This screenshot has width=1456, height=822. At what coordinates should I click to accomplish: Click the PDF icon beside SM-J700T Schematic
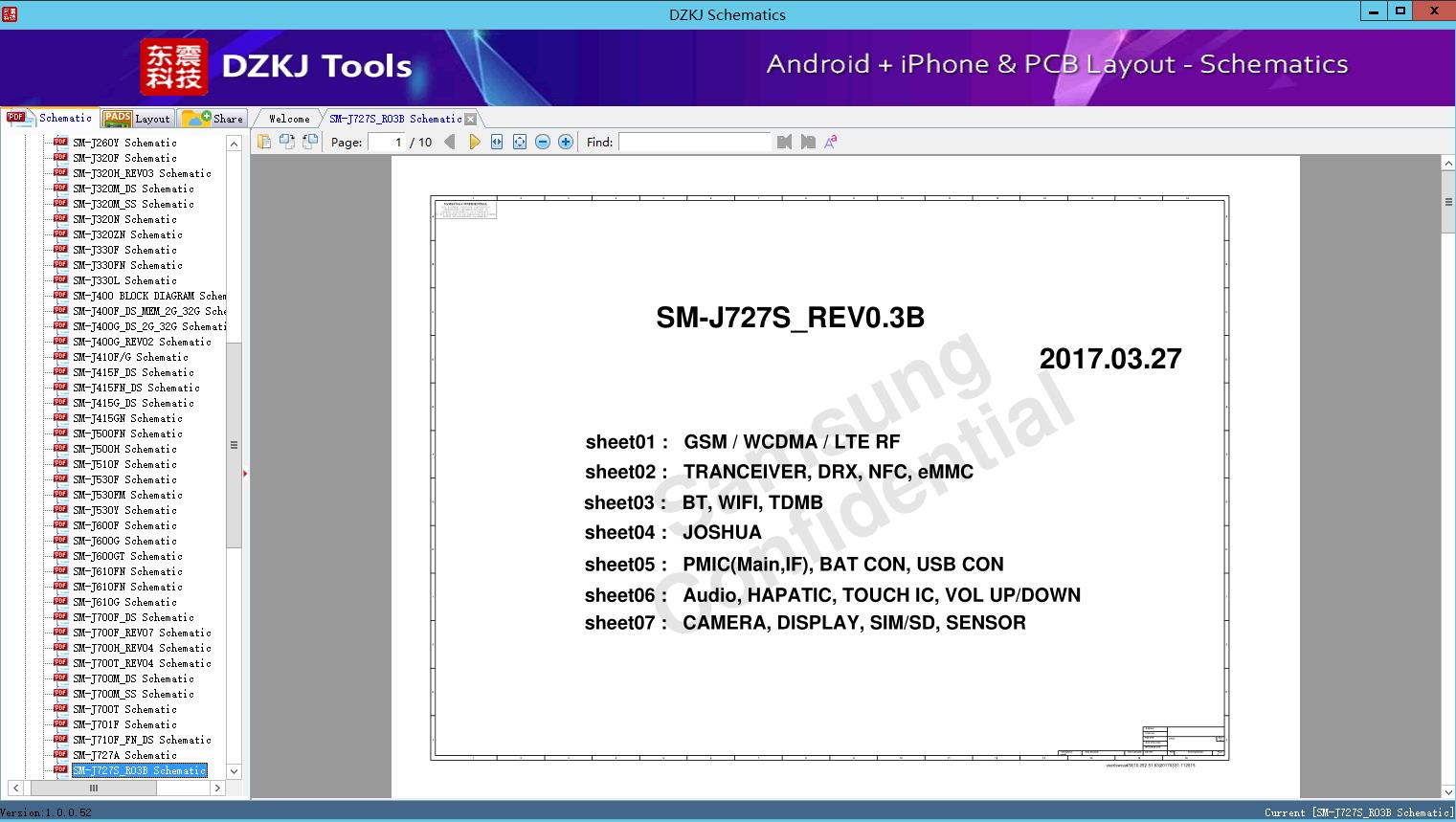point(60,708)
